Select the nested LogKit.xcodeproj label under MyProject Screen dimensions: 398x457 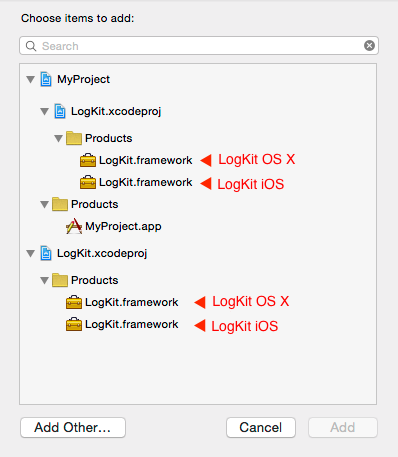coord(116,111)
